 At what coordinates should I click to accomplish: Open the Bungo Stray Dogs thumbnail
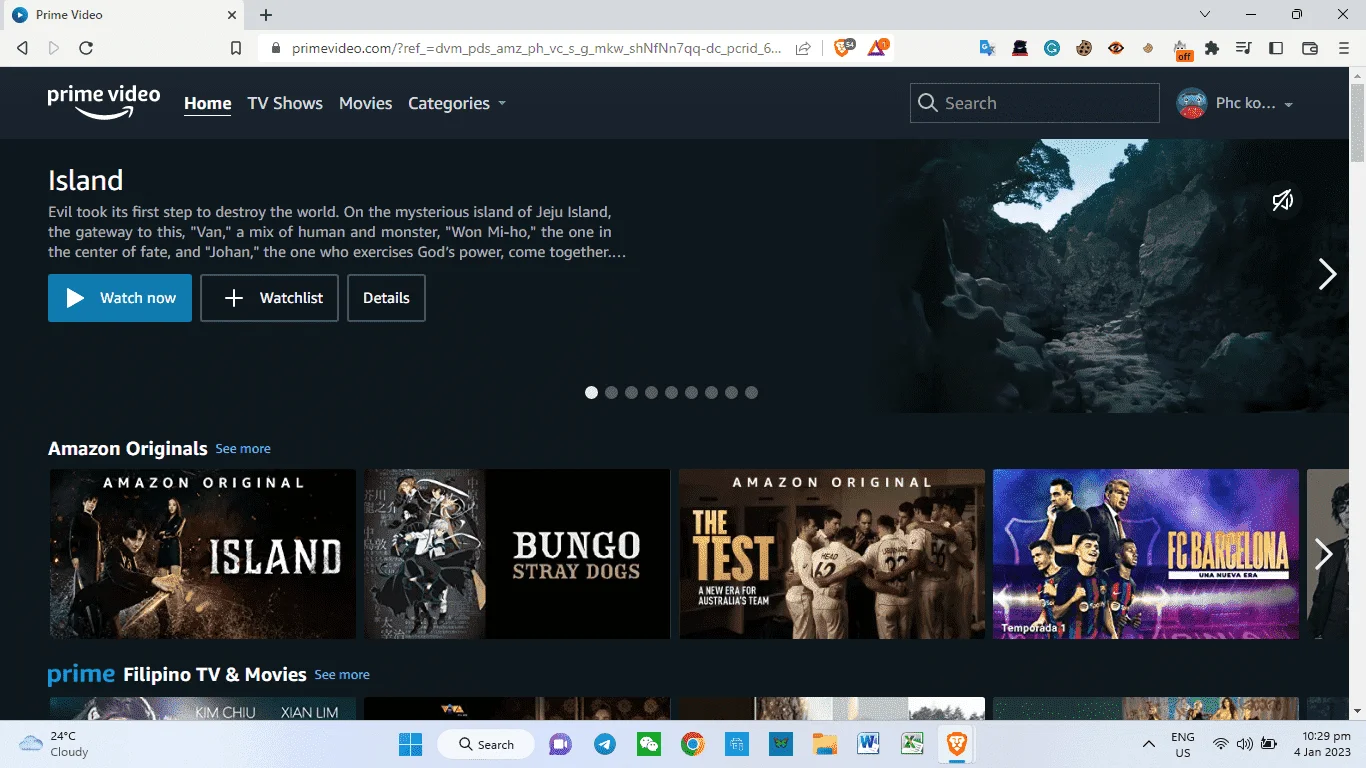[x=517, y=554]
